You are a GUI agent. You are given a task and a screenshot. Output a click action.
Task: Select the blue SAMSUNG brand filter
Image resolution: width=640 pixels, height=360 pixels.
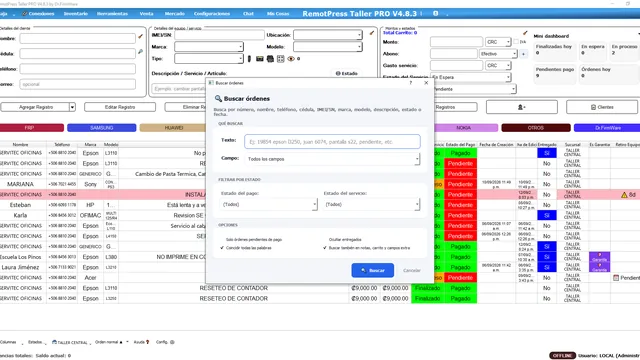[x=102, y=128]
